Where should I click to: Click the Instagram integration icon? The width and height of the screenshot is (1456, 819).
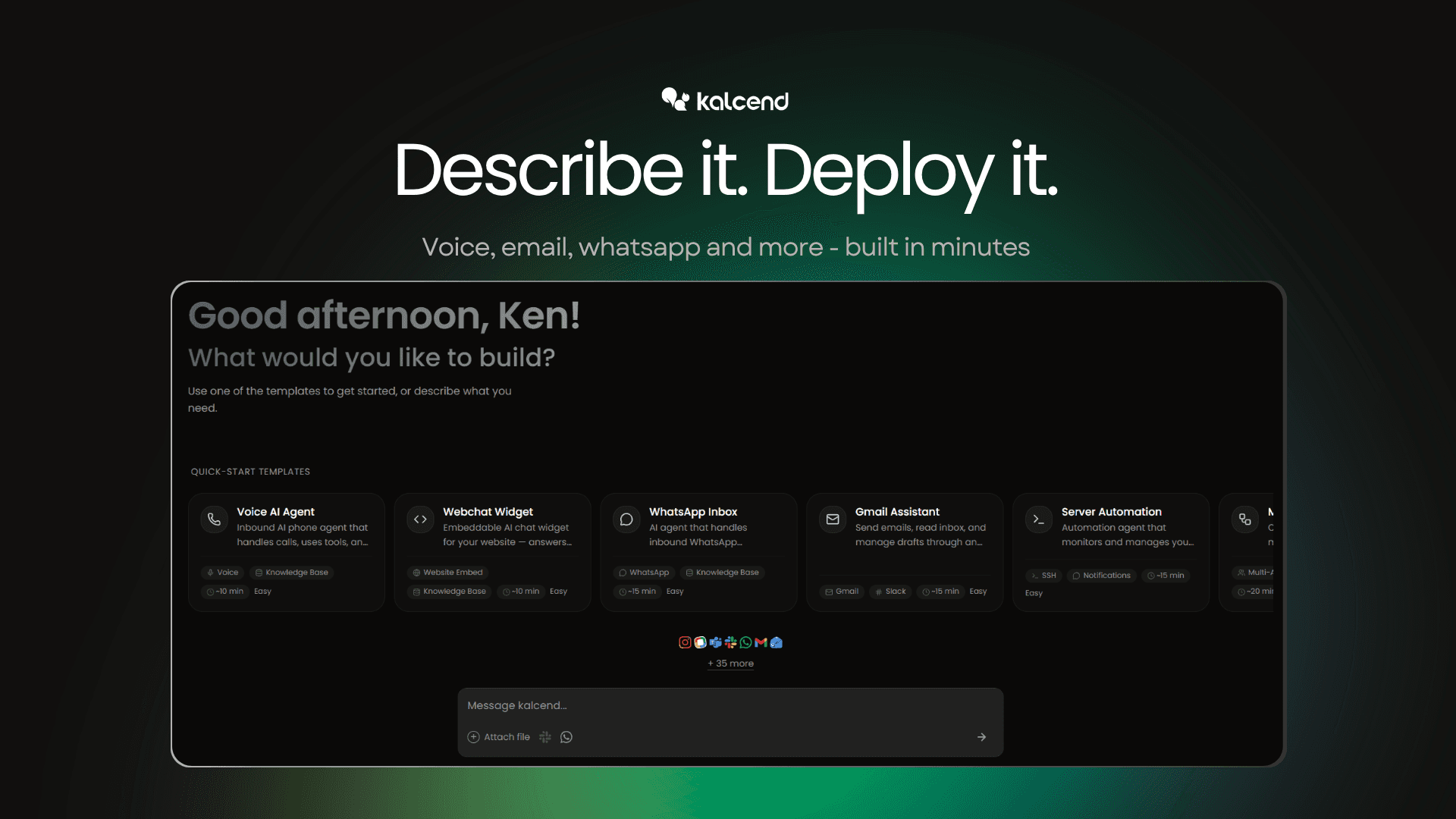[x=685, y=642]
